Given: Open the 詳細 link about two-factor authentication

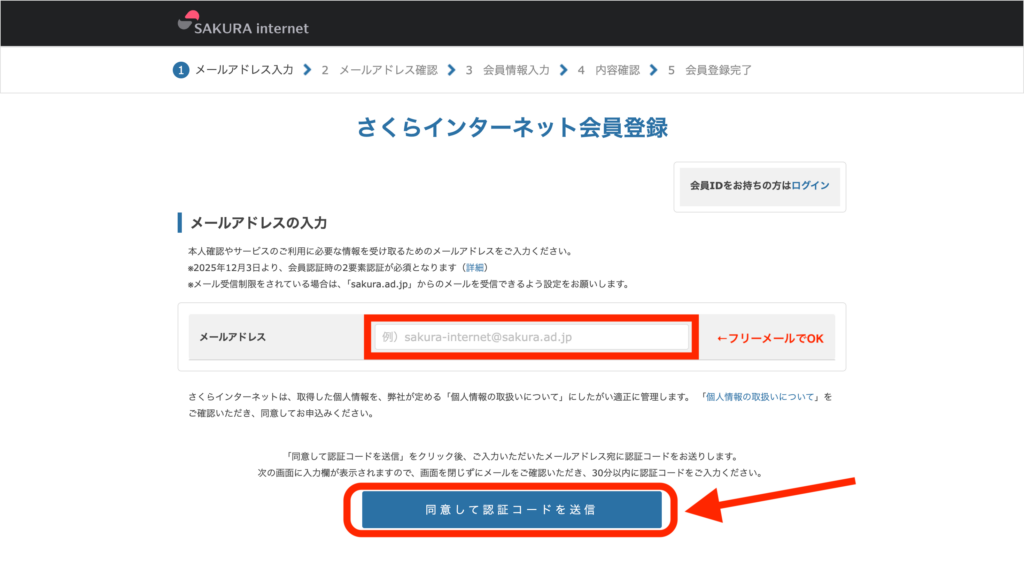Looking at the screenshot, I should click(x=474, y=267).
